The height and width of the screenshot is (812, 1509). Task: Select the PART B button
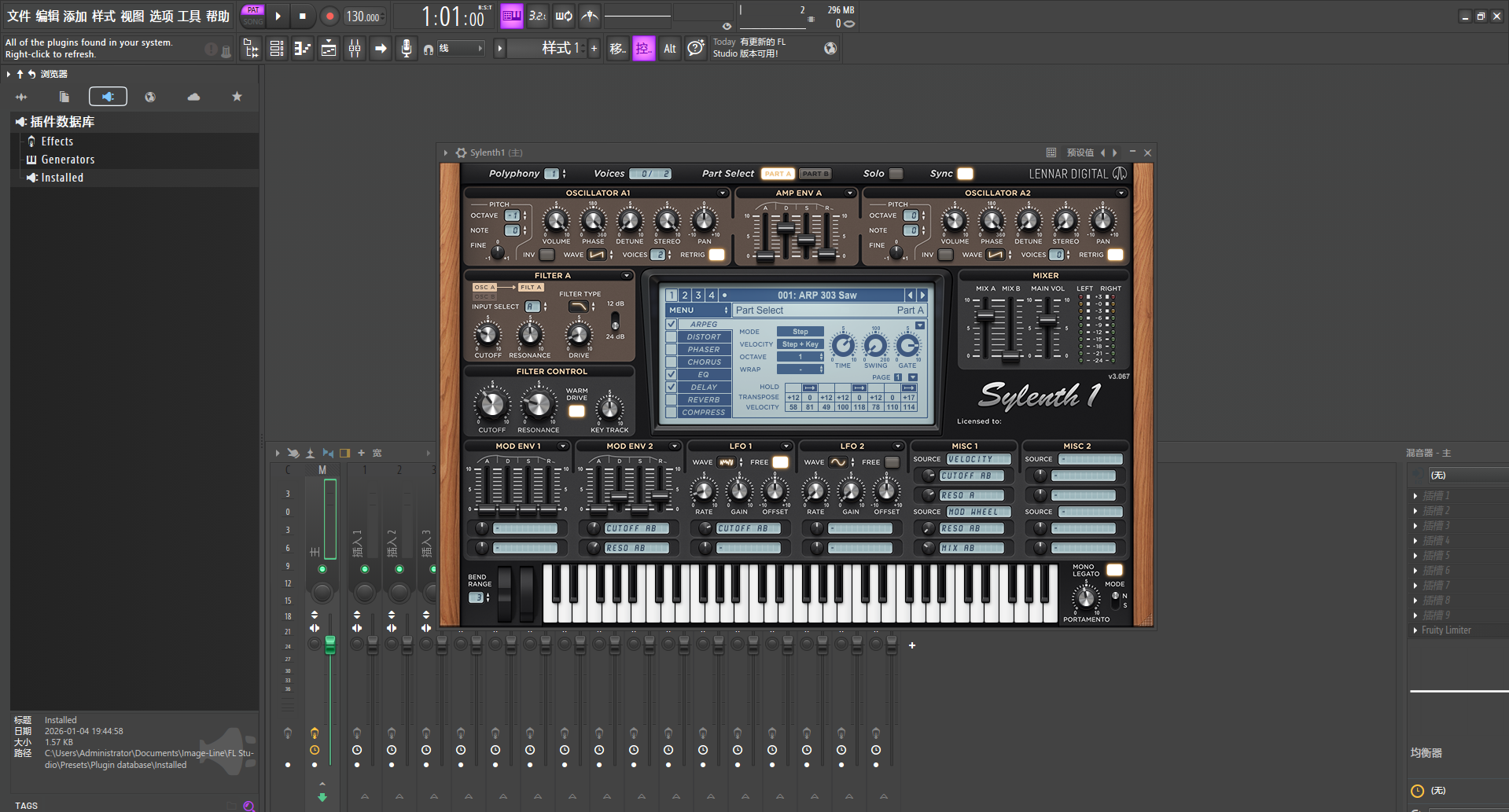(815, 174)
